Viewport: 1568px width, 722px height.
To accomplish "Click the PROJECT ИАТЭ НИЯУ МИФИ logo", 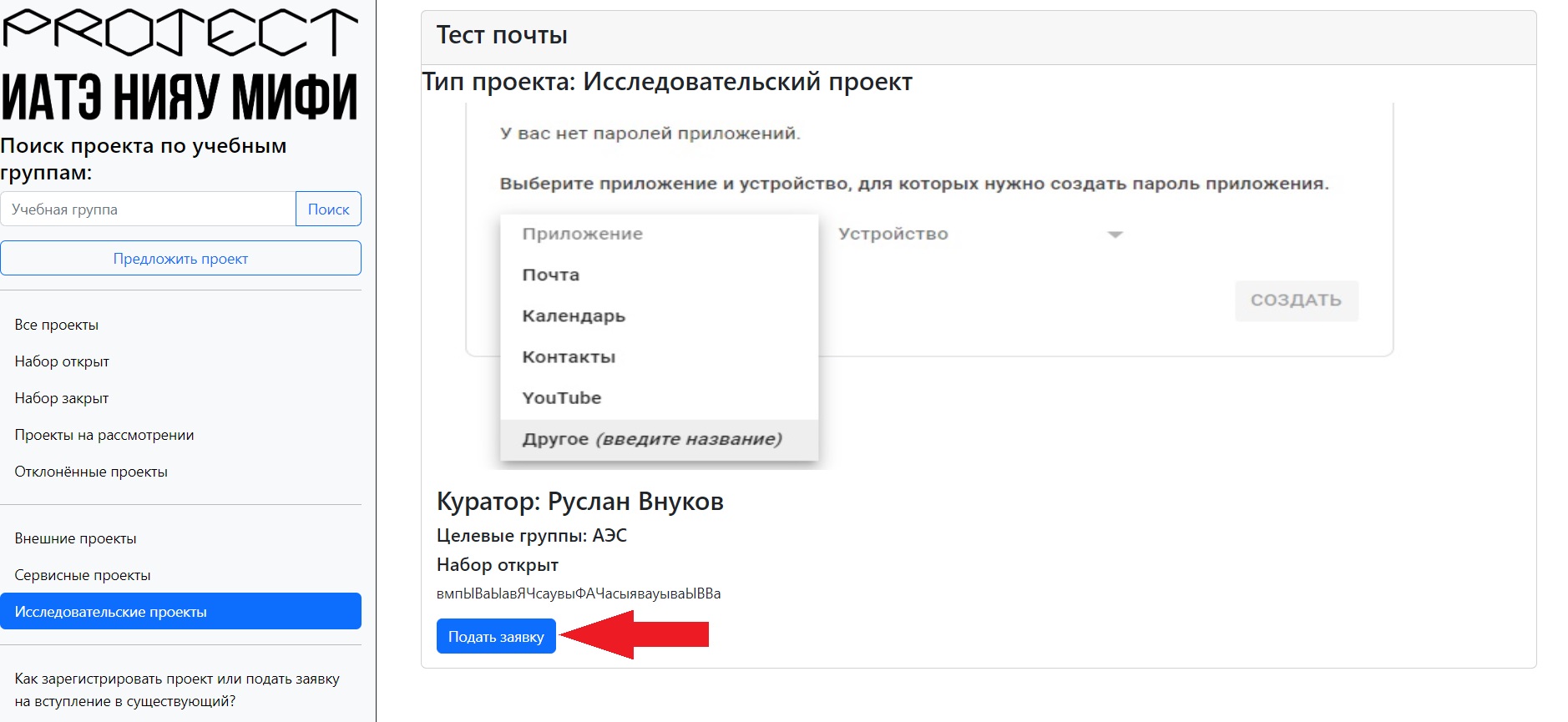I will (x=180, y=64).
